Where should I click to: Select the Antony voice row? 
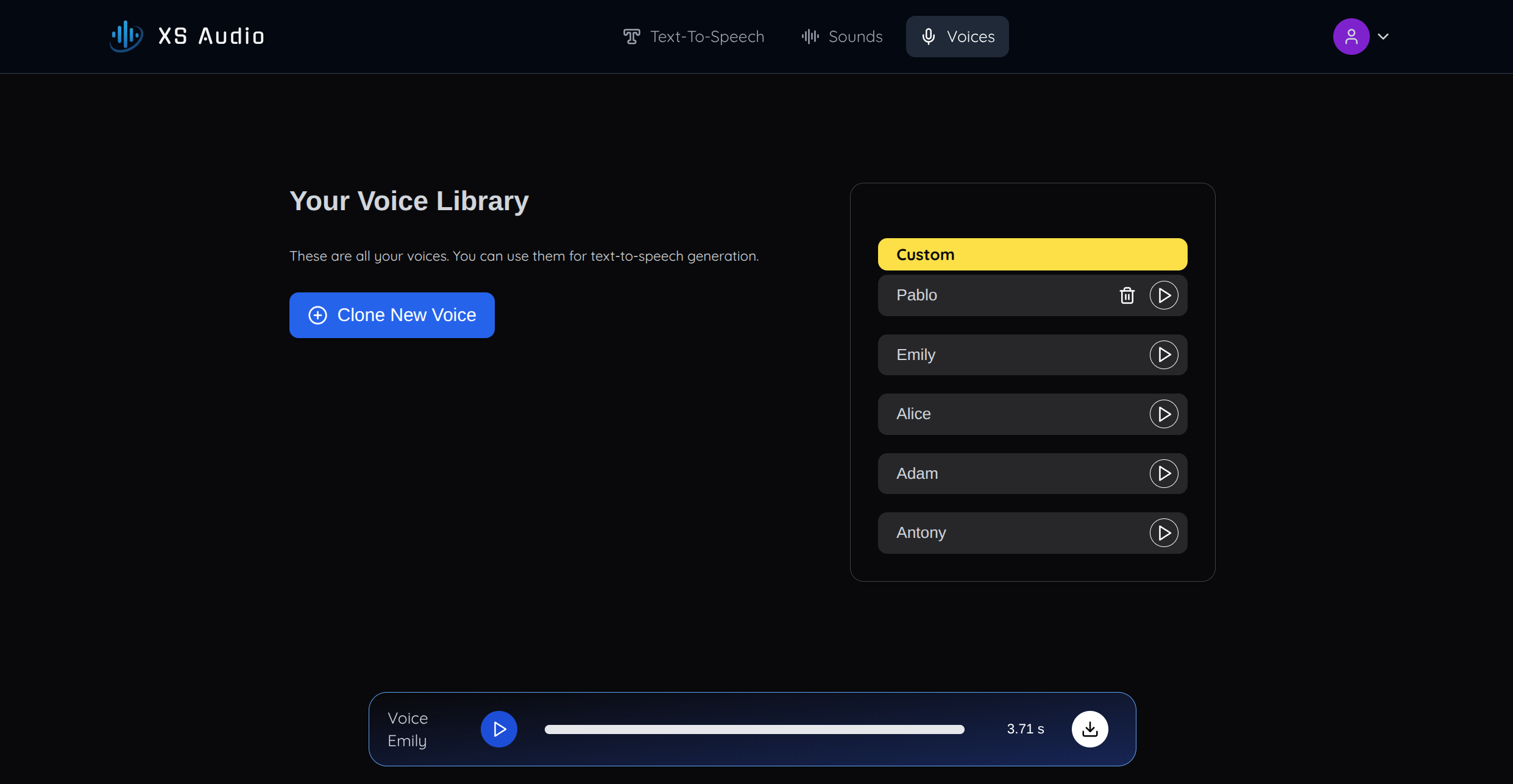(x=1005, y=533)
